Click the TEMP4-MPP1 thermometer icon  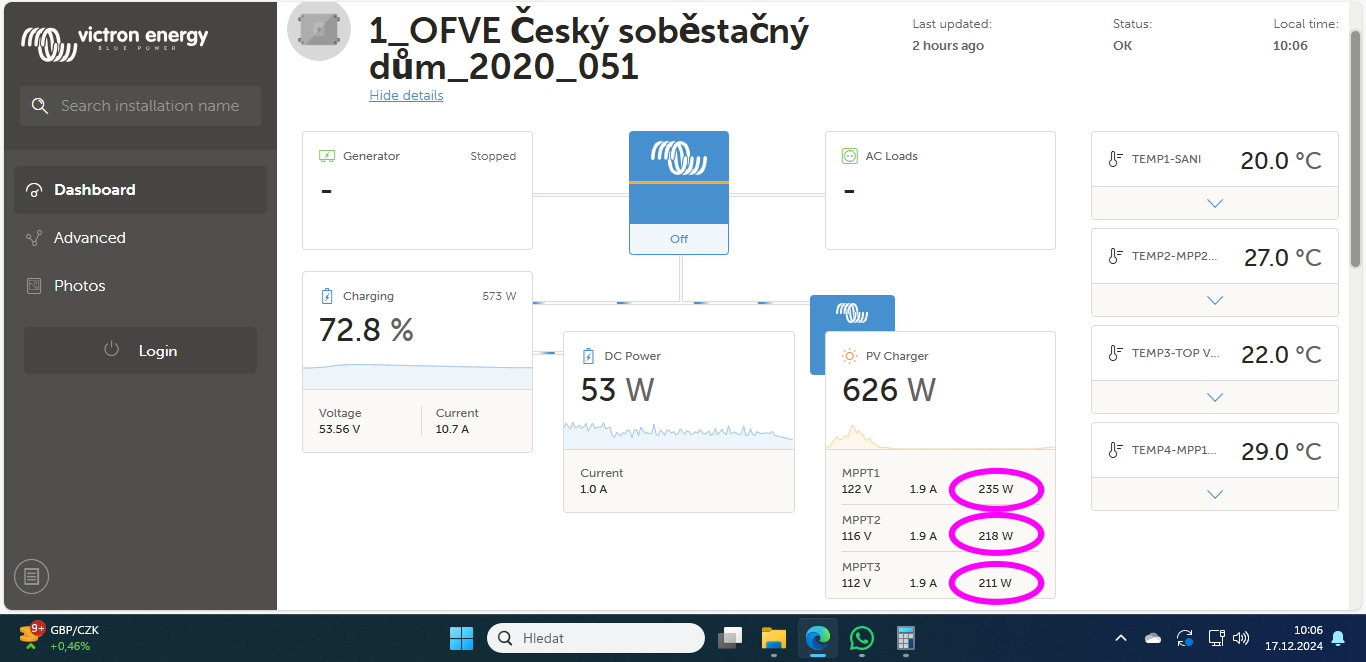1115,450
